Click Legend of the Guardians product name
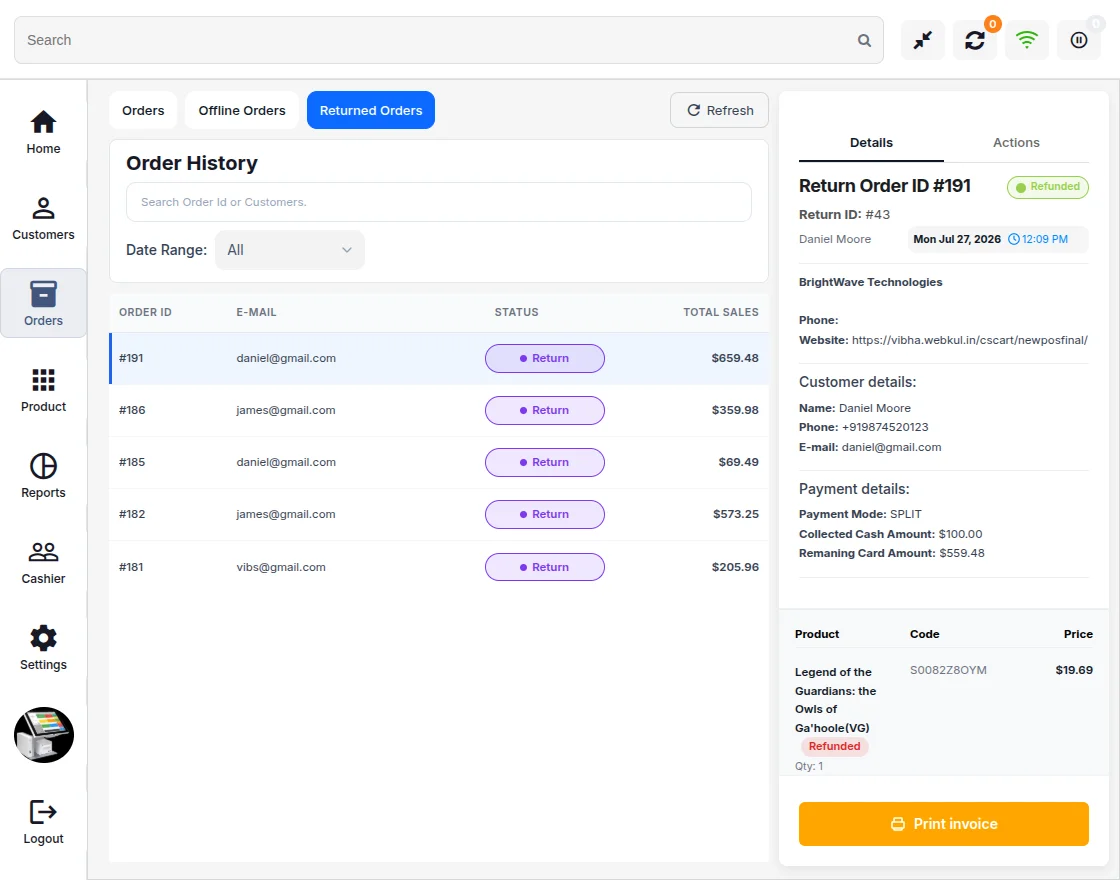Screen dimensions: 1120x880 (835, 700)
